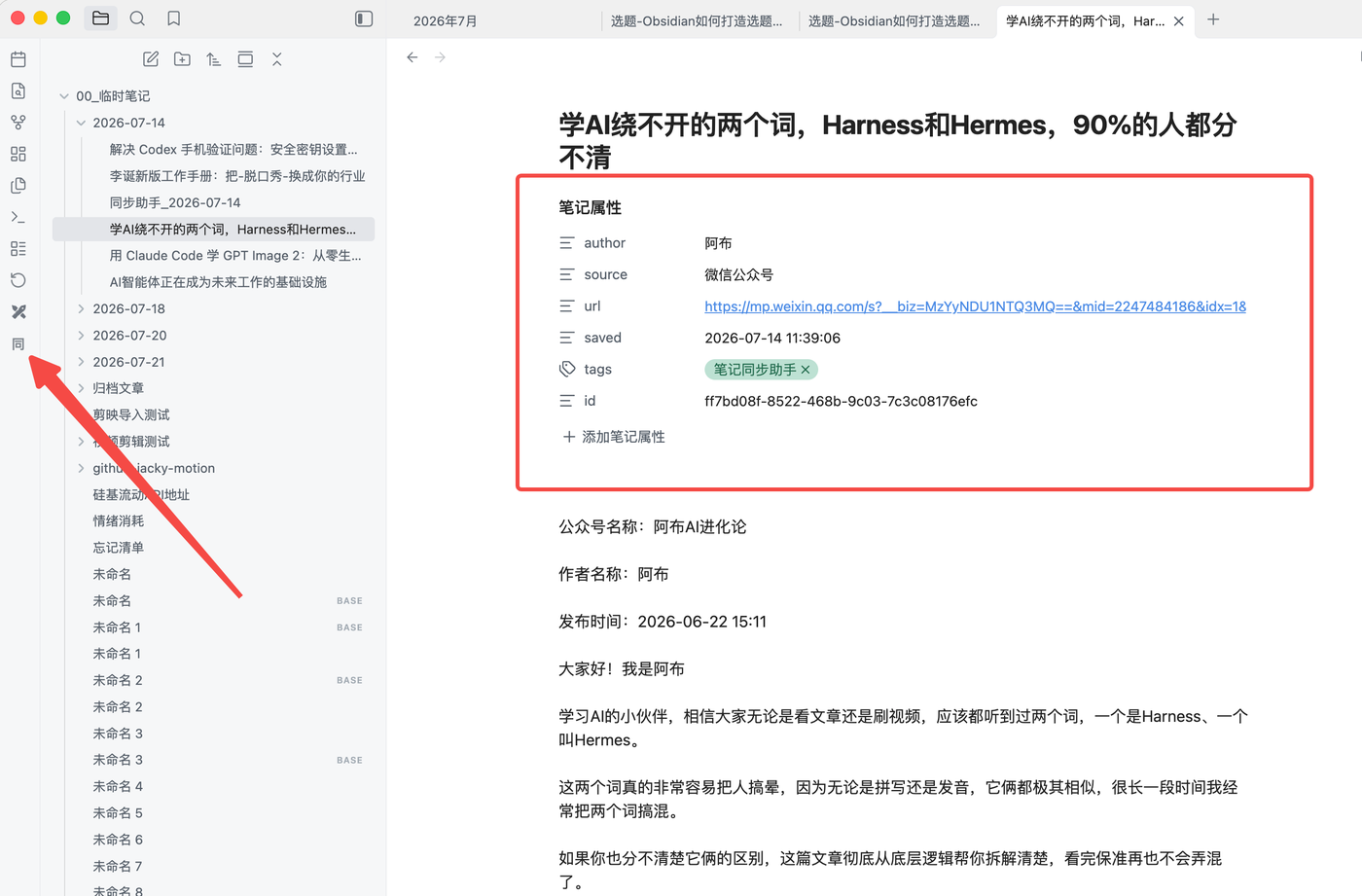Click 添加笔记属性 to add a property
The image size is (1362, 896).
614,437
